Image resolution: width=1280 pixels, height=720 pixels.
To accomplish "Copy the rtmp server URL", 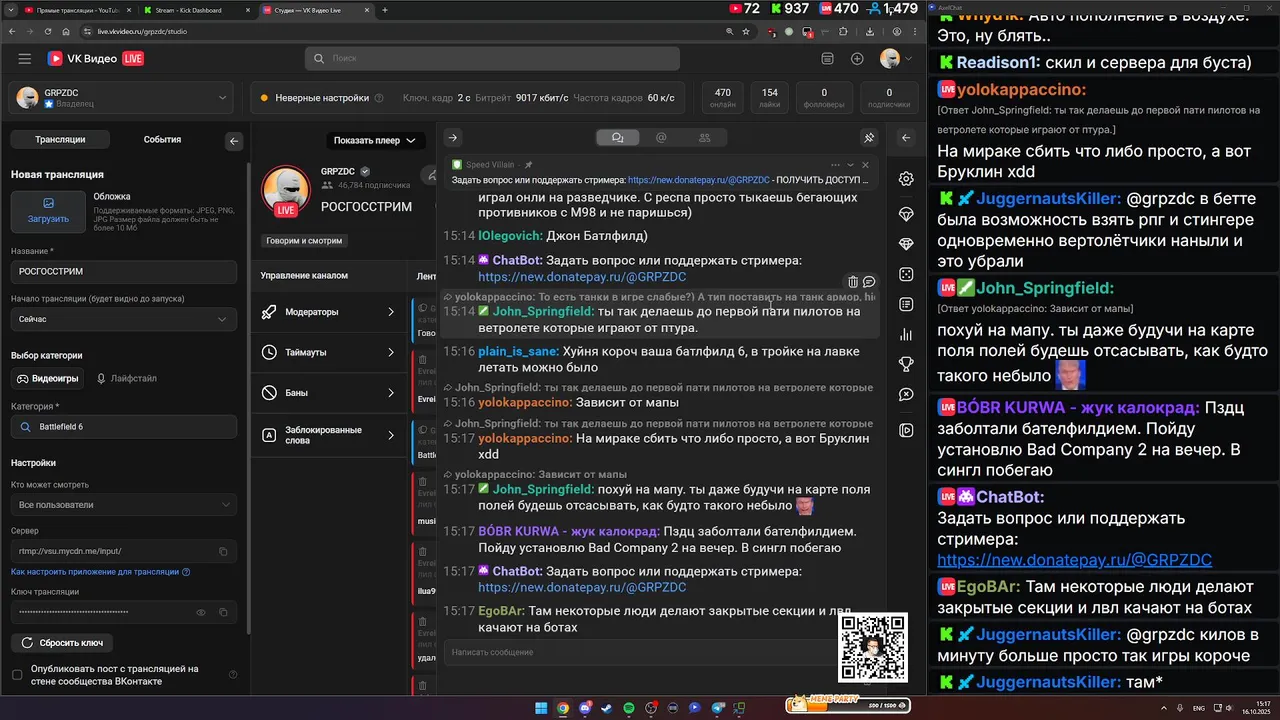I will point(223,551).
